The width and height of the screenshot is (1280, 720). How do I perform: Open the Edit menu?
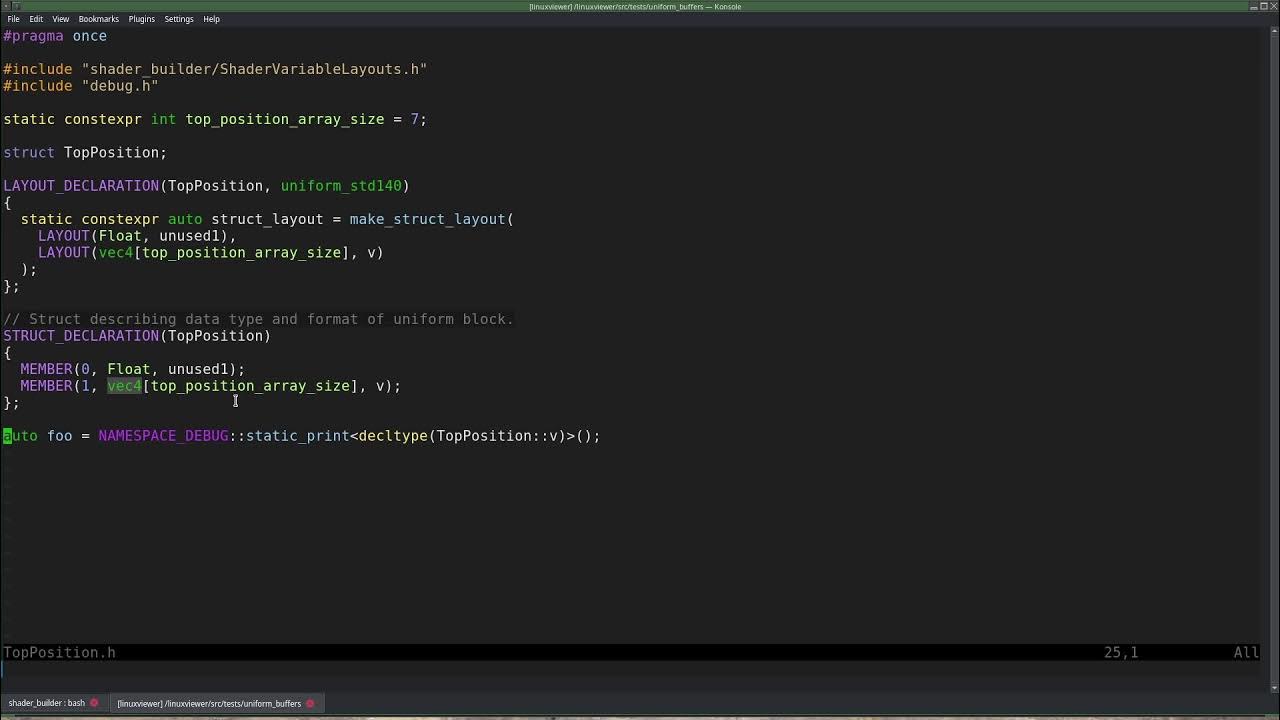tap(36, 19)
